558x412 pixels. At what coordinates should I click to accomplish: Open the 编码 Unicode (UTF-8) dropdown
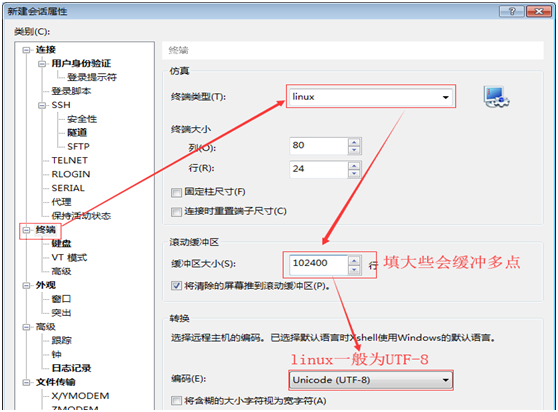pos(370,380)
